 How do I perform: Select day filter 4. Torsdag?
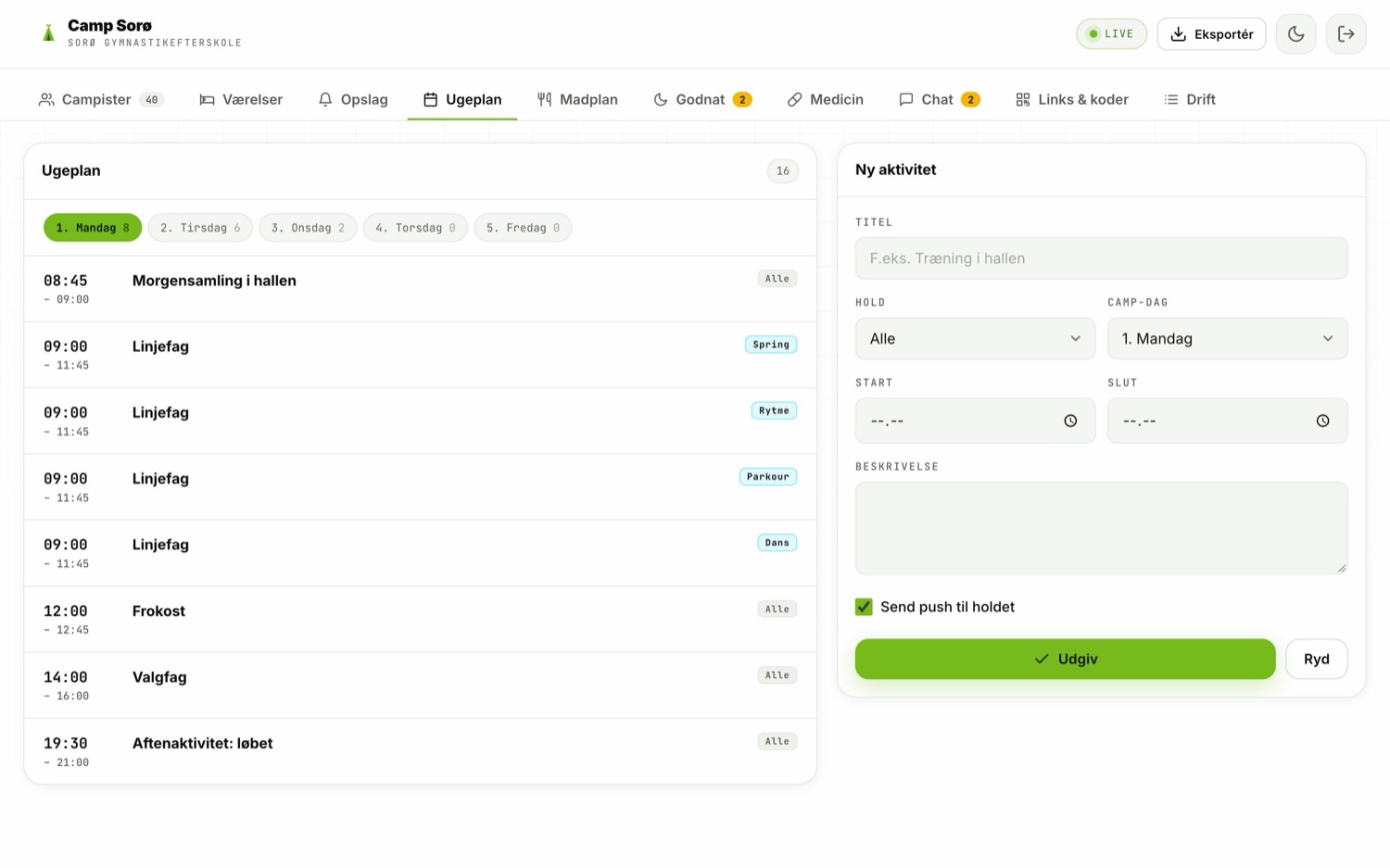point(415,228)
